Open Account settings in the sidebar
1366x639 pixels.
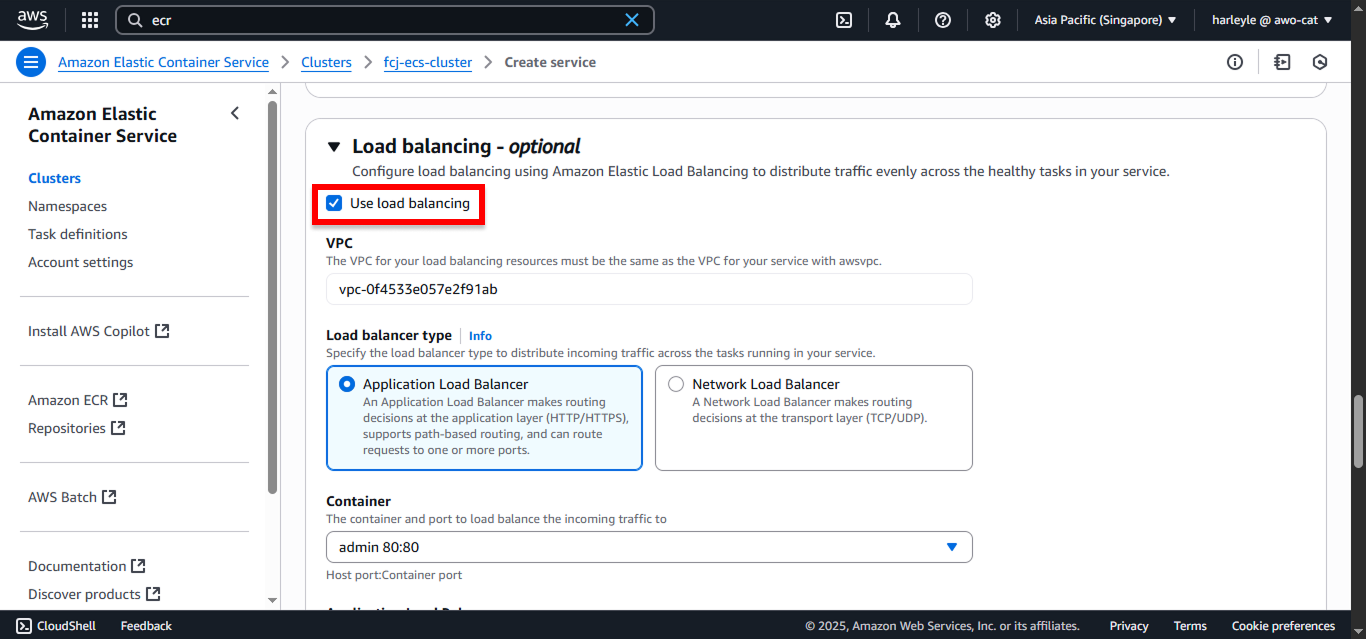pyautogui.click(x=80, y=262)
